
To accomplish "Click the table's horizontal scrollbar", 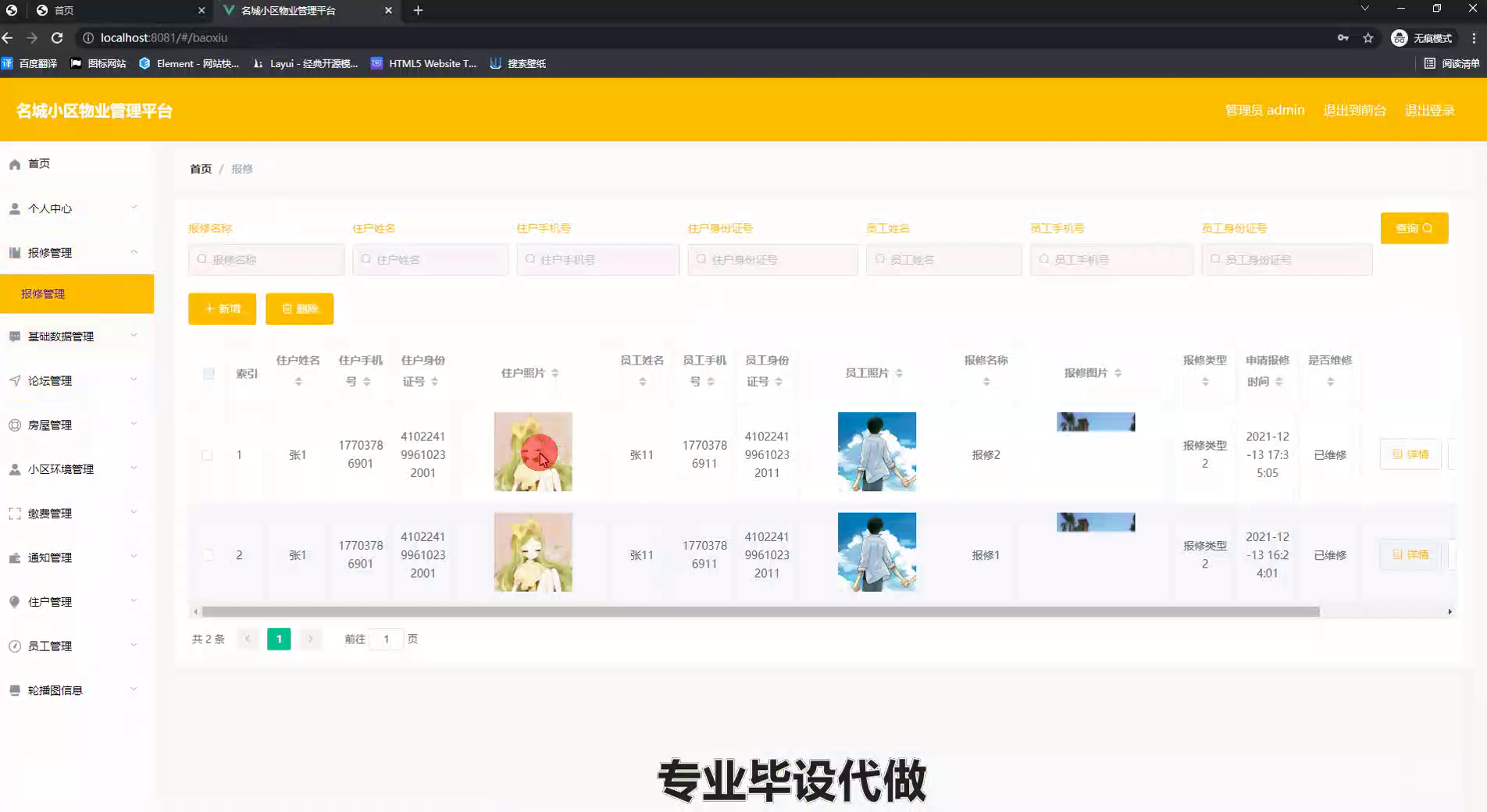I will pos(761,612).
